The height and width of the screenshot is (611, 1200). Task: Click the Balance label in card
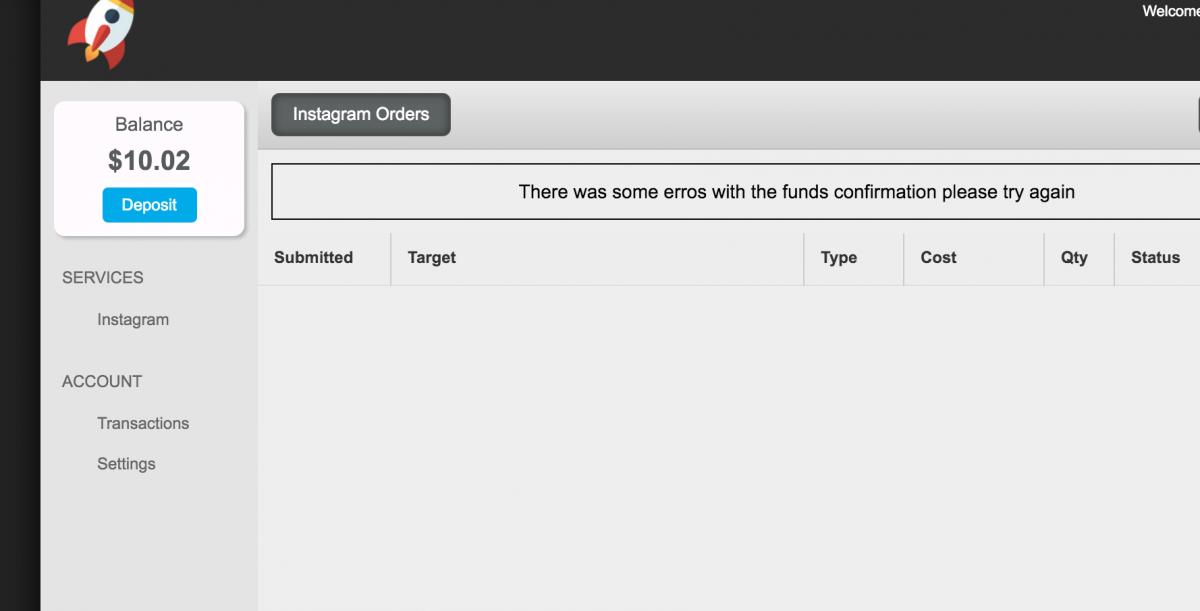(x=149, y=124)
